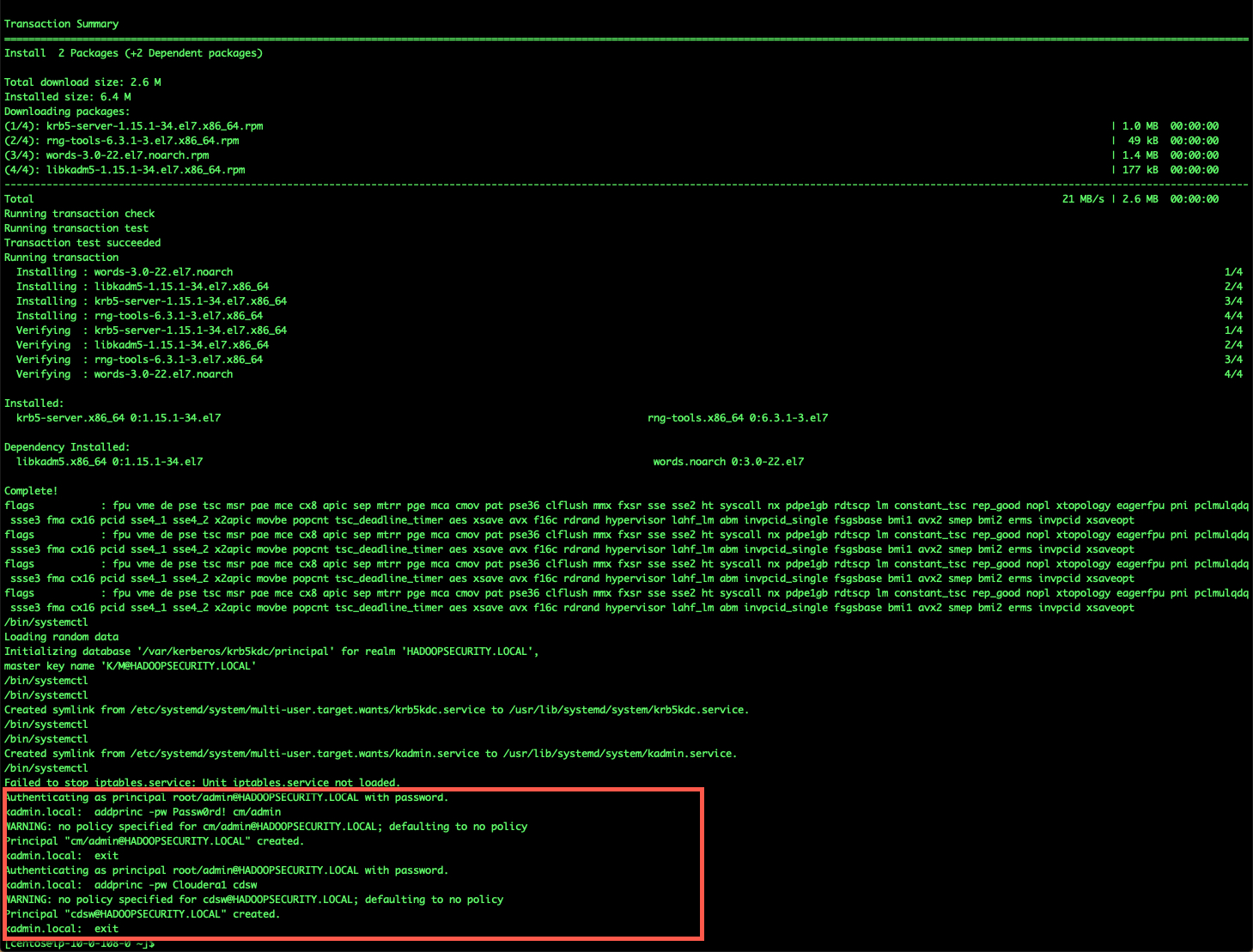Select the 'Install 2 Packages (+2 Dependent packages)' line
This screenshot has height=952, width=1253.
133,53
